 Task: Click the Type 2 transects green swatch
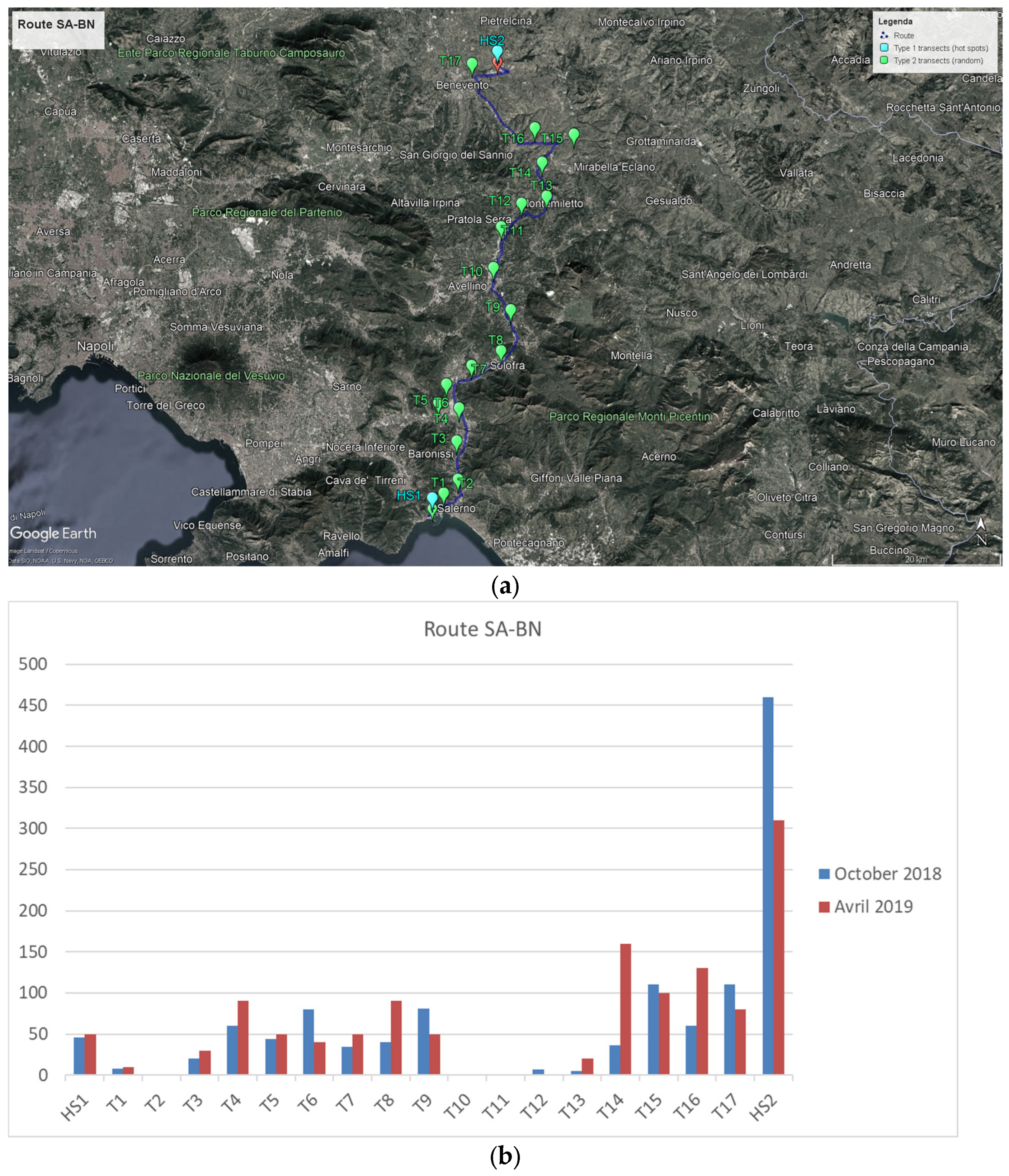[x=884, y=60]
